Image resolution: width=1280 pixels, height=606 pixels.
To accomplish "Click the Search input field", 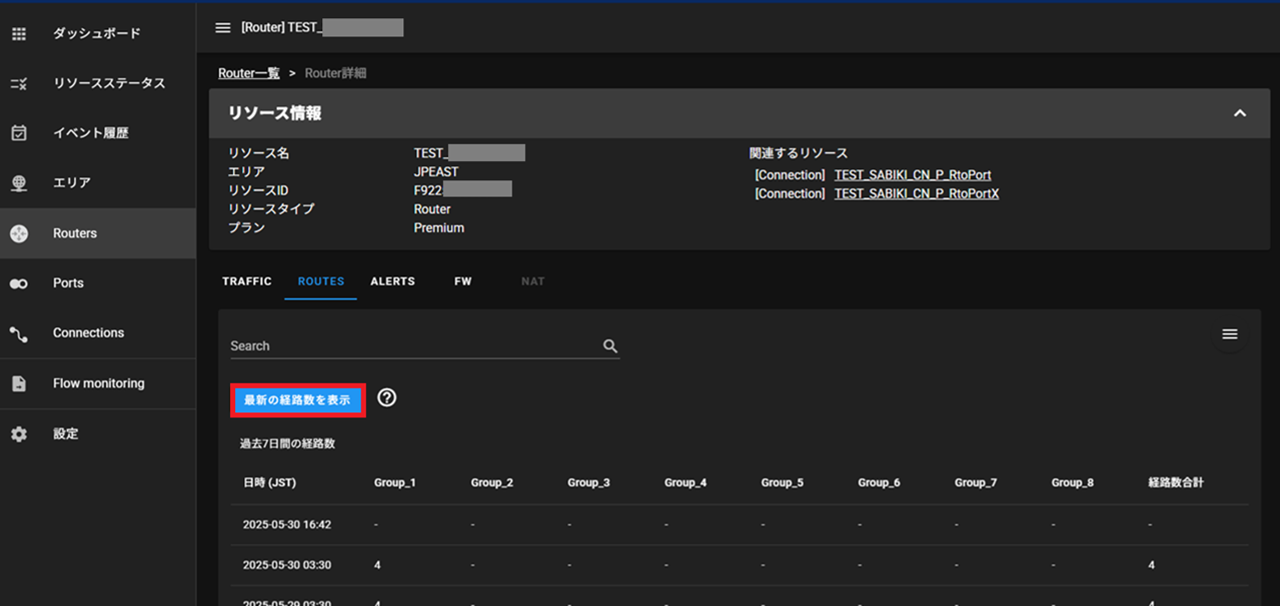I will point(412,346).
